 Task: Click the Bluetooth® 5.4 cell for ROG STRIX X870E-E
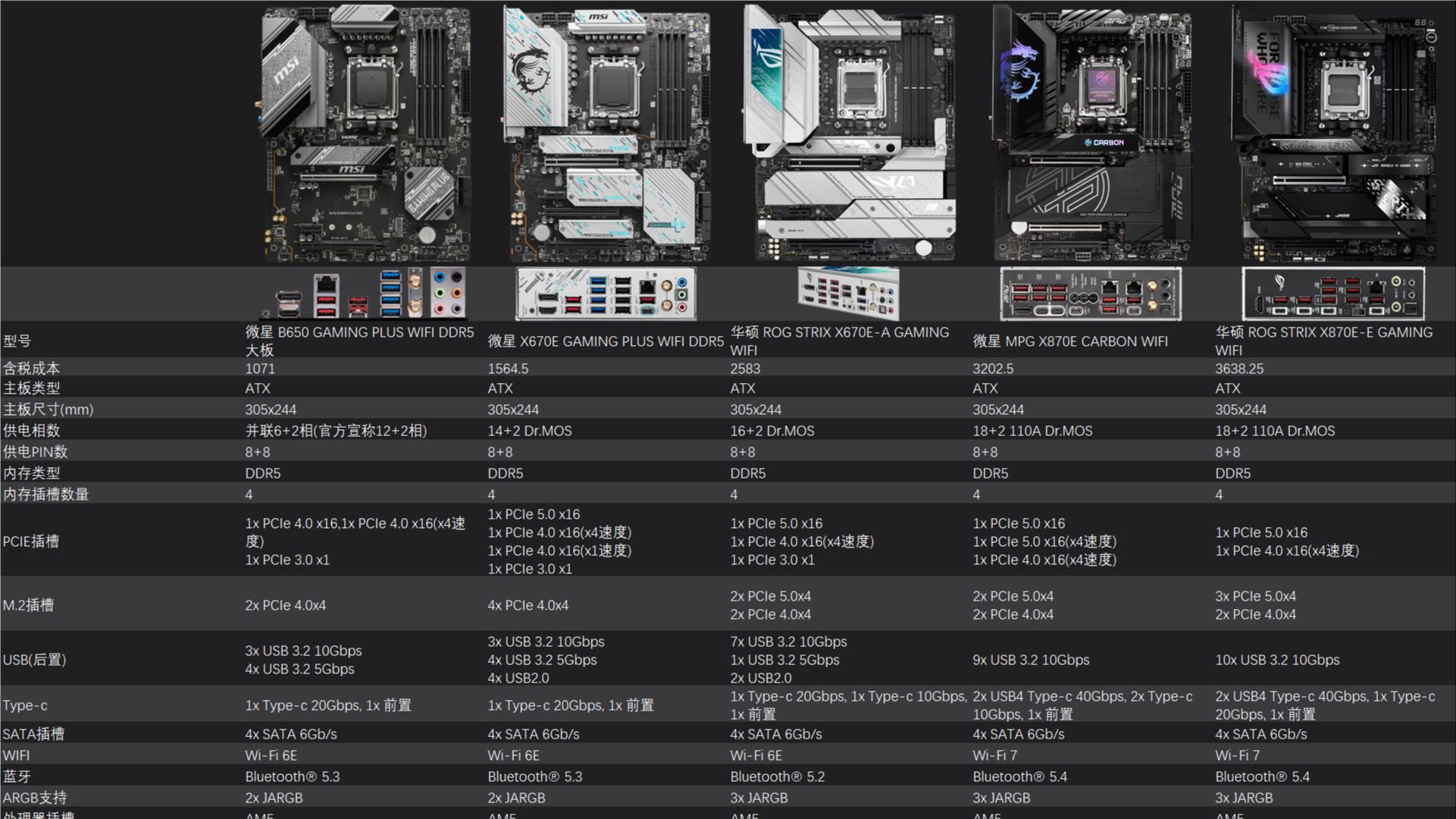pos(1262,777)
